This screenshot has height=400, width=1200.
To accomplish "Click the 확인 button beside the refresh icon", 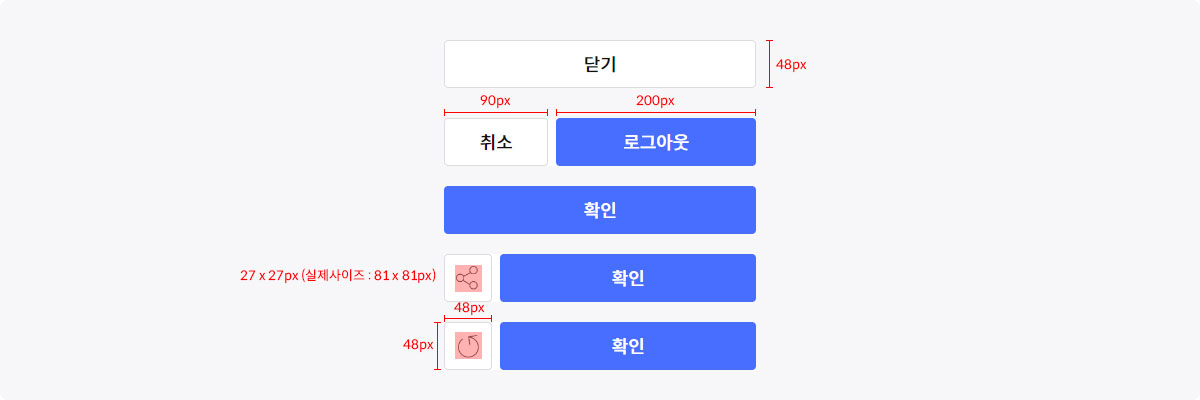I will click(628, 346).
